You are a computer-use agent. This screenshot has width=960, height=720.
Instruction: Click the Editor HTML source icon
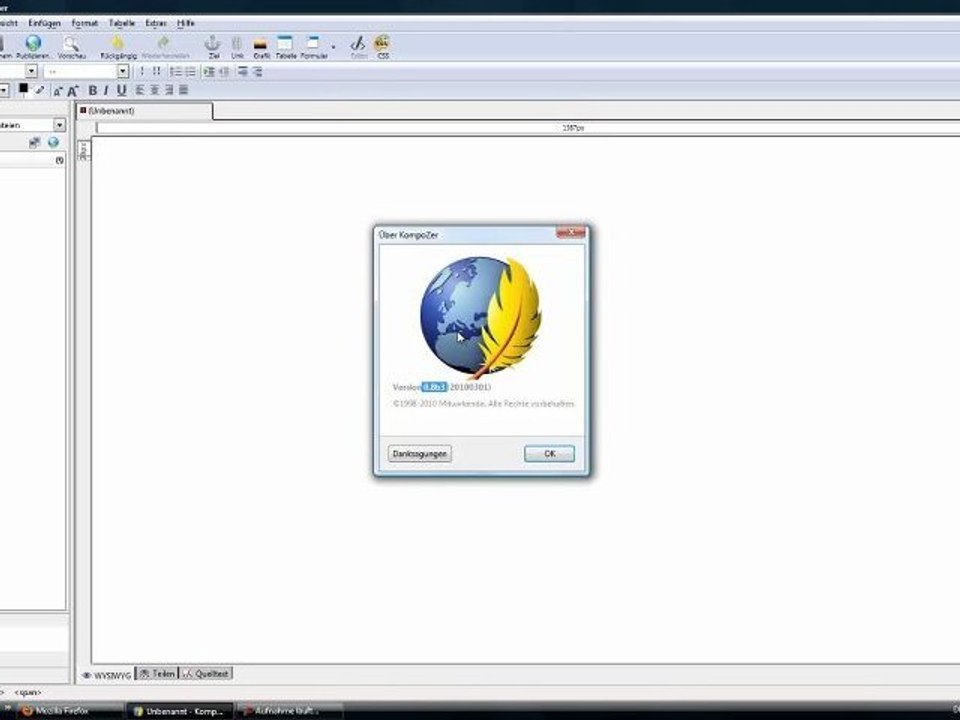tap(358, 43)
